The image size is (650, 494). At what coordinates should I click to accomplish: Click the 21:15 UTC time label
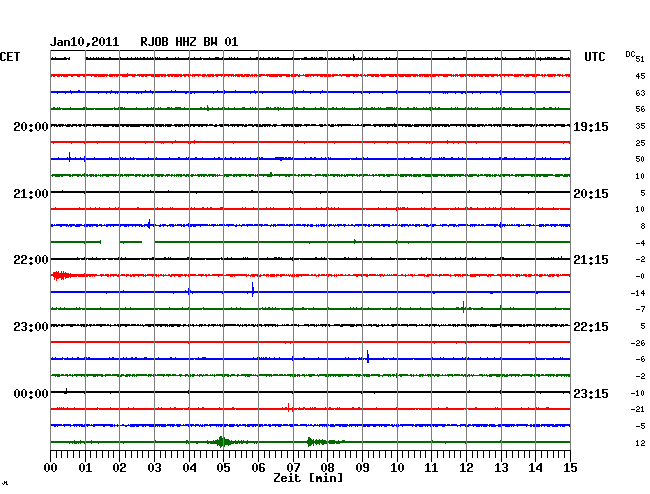(591, 260)
